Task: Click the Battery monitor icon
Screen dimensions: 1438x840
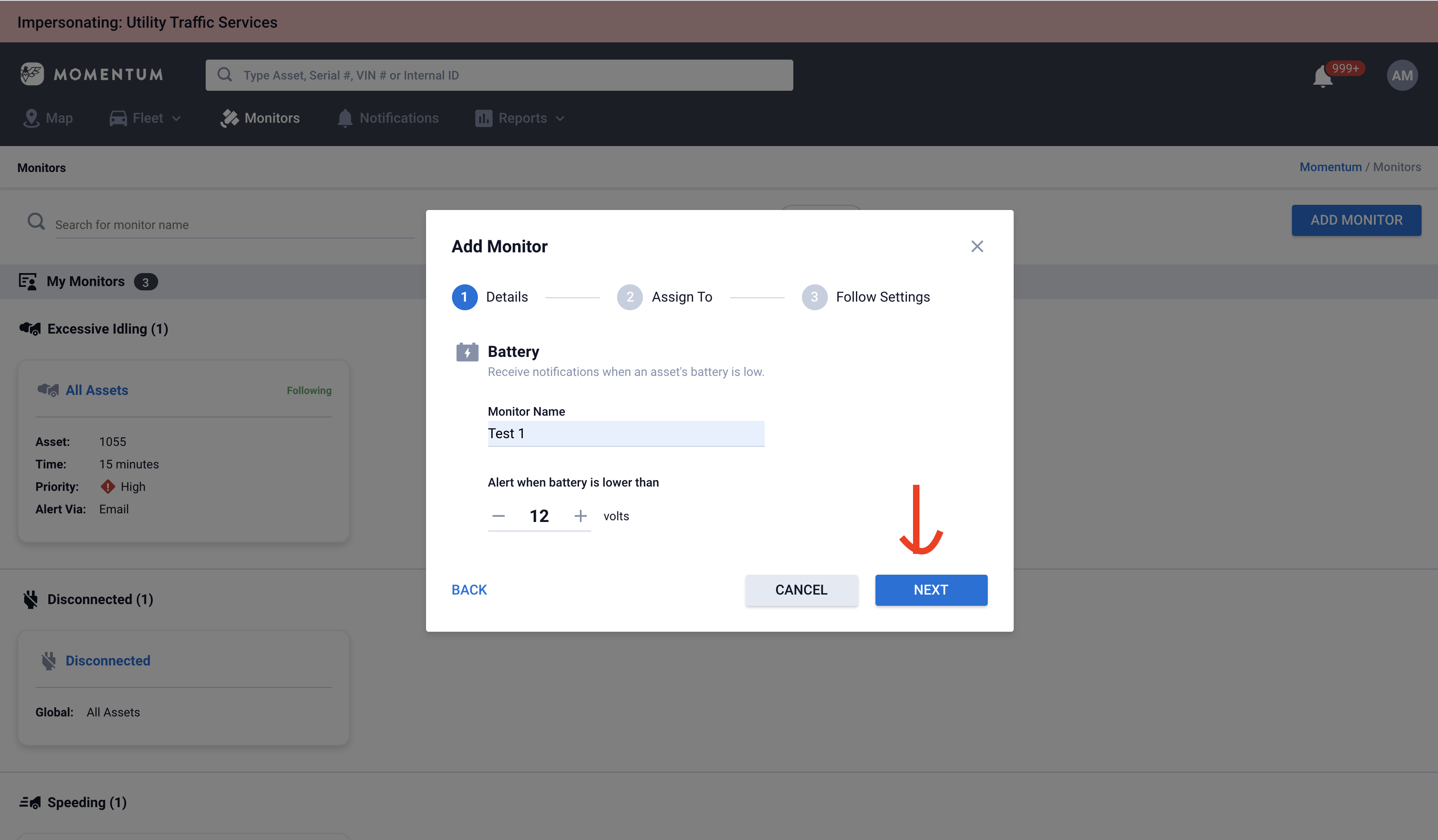Action: (467, 352)
